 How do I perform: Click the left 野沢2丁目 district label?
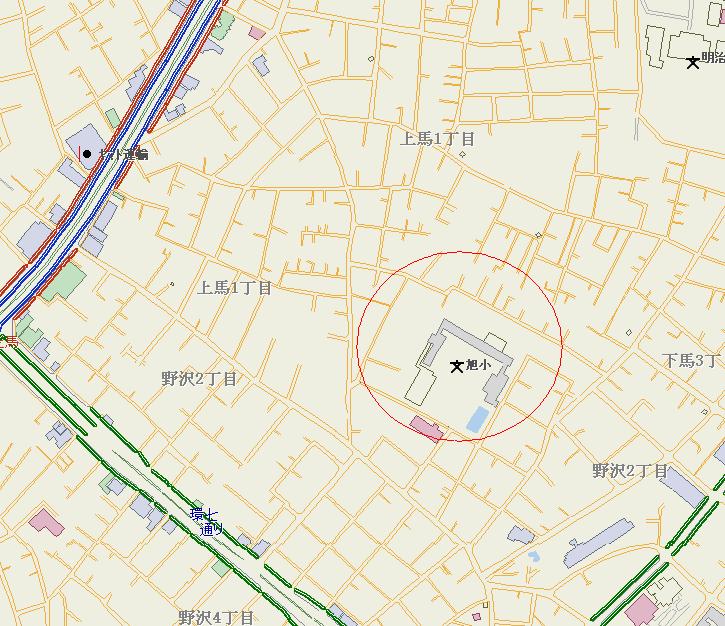coord(199,379)
